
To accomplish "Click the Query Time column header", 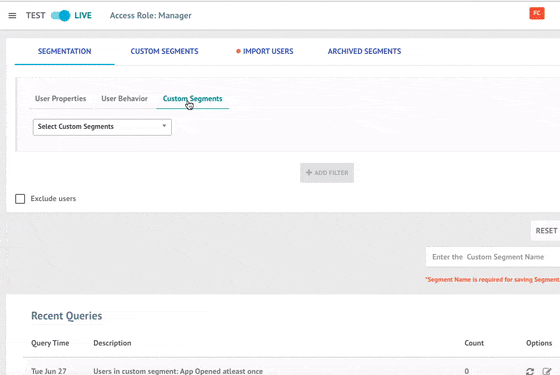I will (50, 343).
